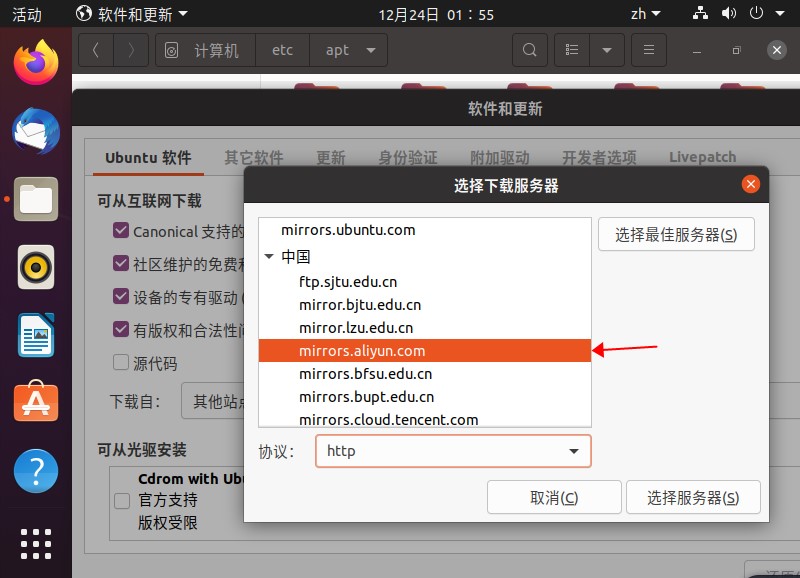Image resolution: width=800 pixels, height=578 pixels.
Task: Switch to the 附加驱动 tab
Action: tap(499, 158)
